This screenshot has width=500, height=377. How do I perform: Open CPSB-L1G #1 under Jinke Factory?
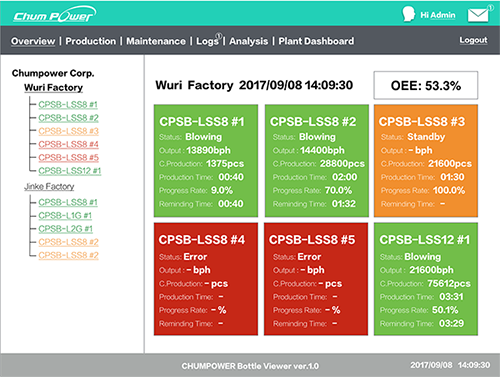click(x=65, y=215)
